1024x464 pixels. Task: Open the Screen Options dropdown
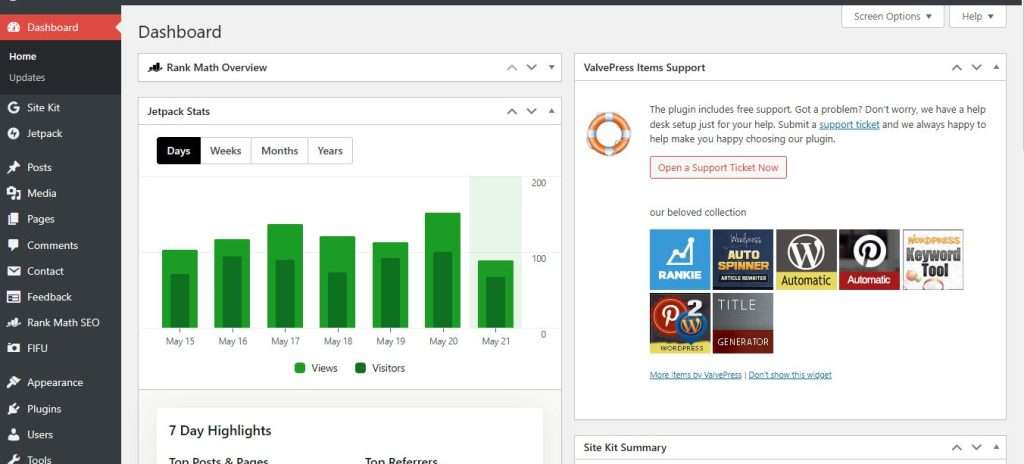pos(893,16)
